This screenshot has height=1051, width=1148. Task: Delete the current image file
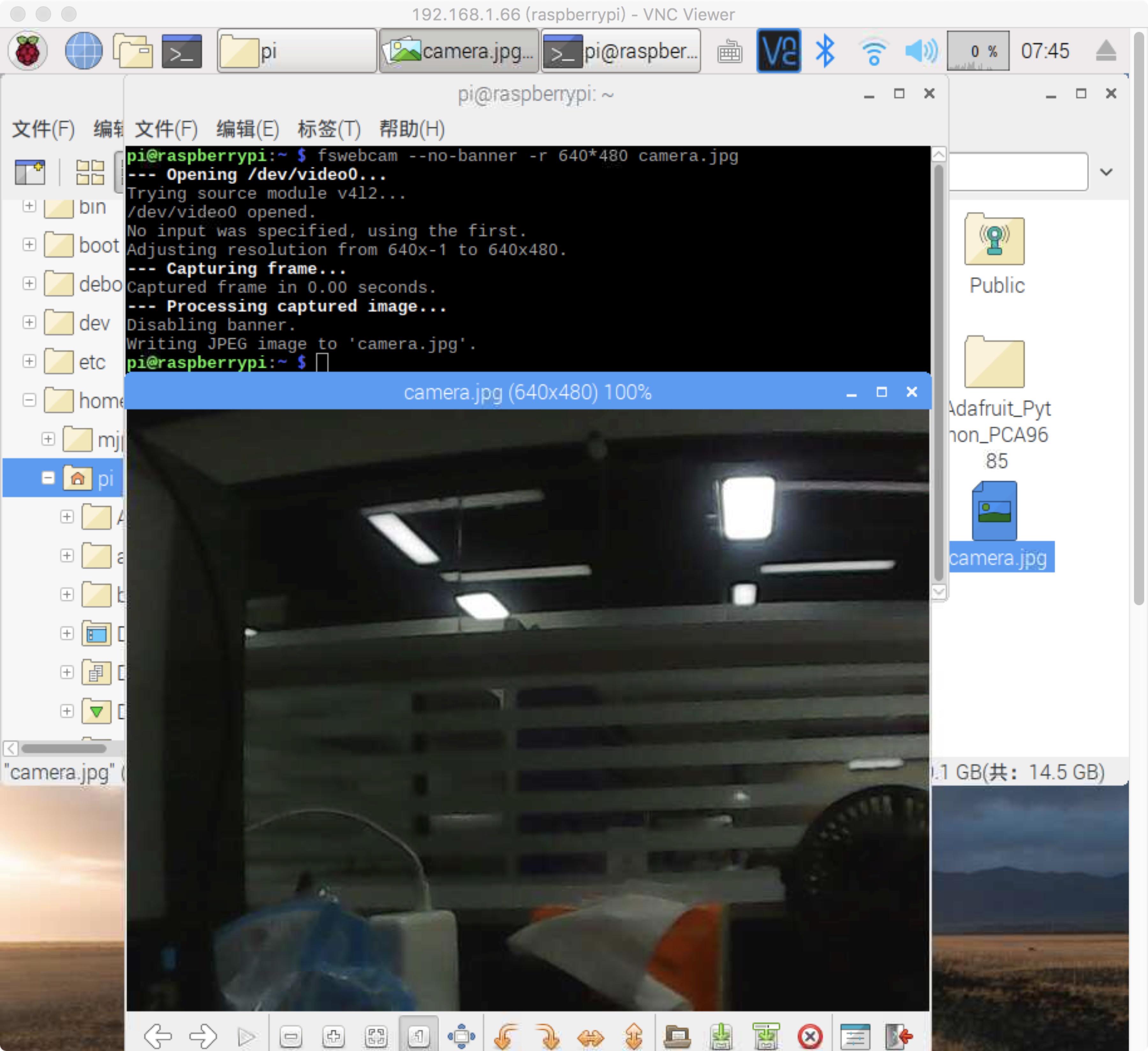pos(810,1036)
